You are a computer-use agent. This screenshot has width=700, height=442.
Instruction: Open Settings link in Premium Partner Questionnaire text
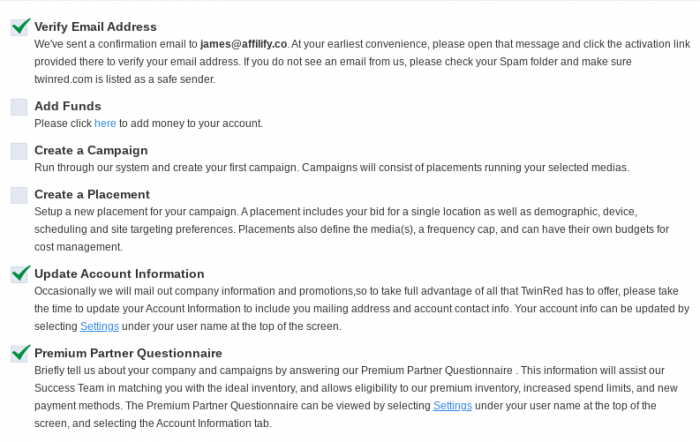click(x=453, y=405)
